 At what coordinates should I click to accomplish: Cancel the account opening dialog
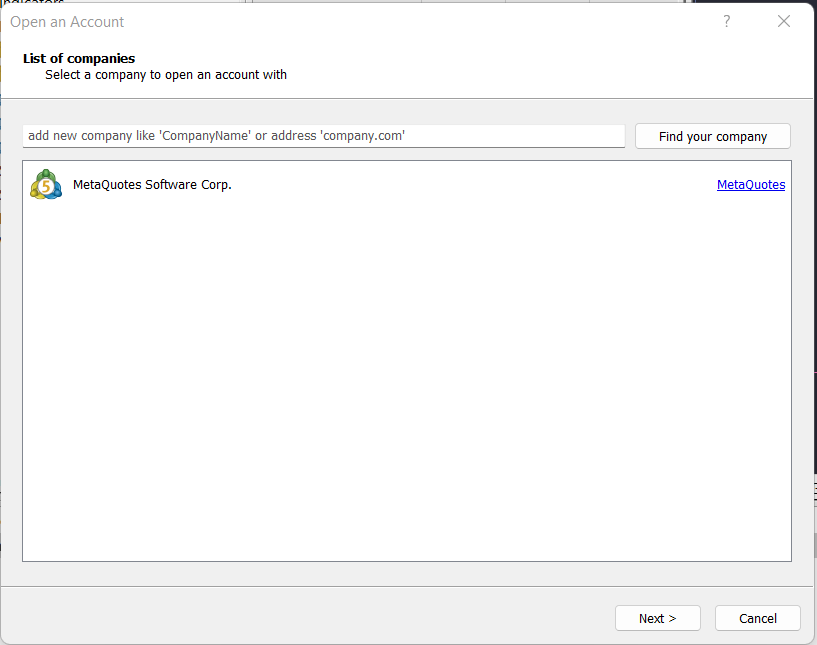758,618
